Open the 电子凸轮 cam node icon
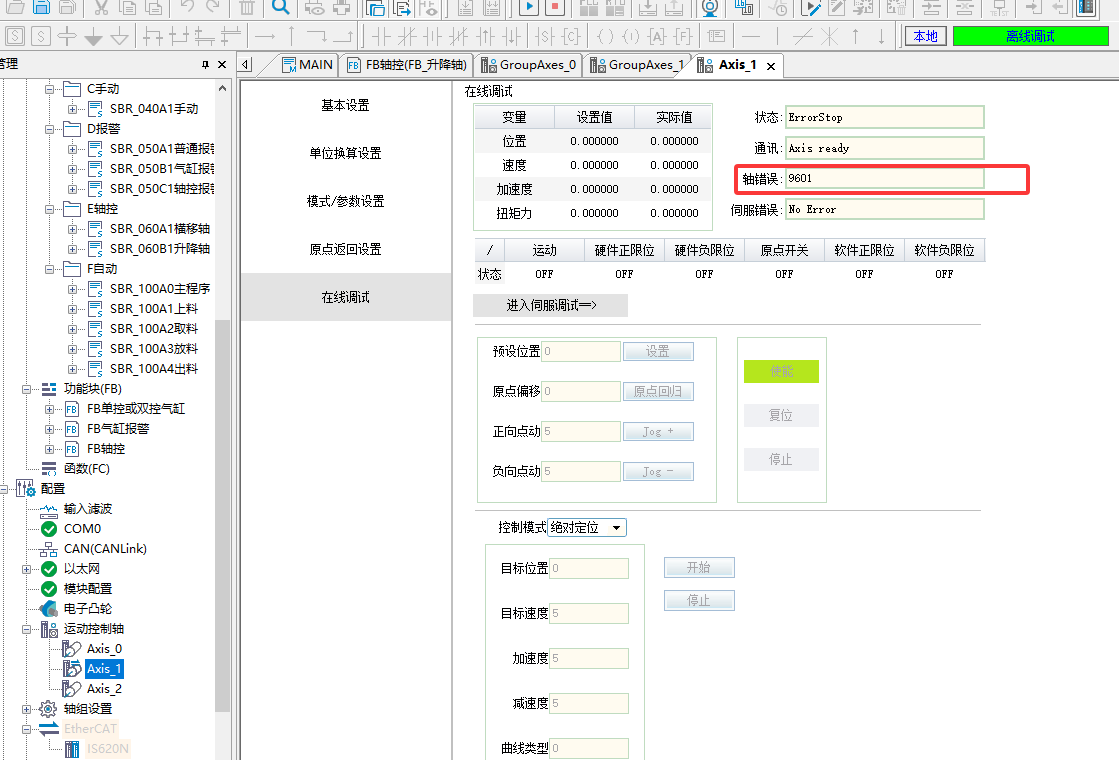Viewport: 1119px width, 760px height. pos(48,608)
